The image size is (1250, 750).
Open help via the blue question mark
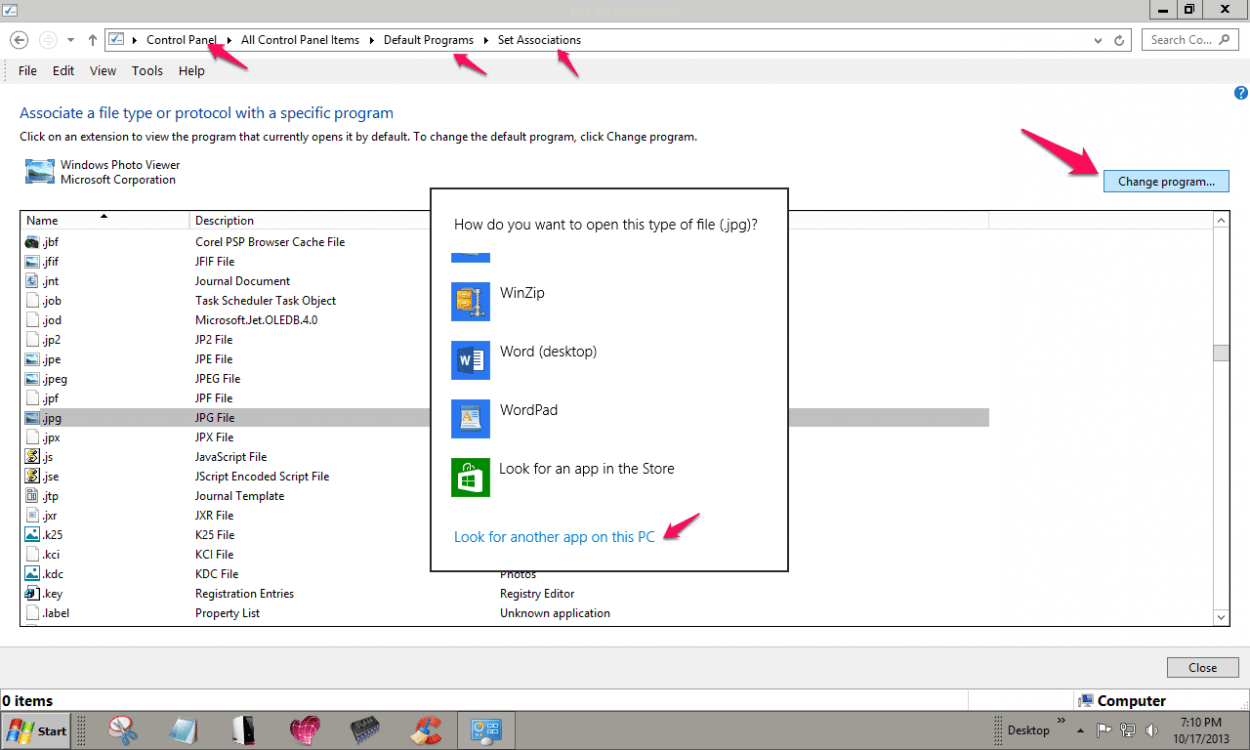tap(1240, 92)
